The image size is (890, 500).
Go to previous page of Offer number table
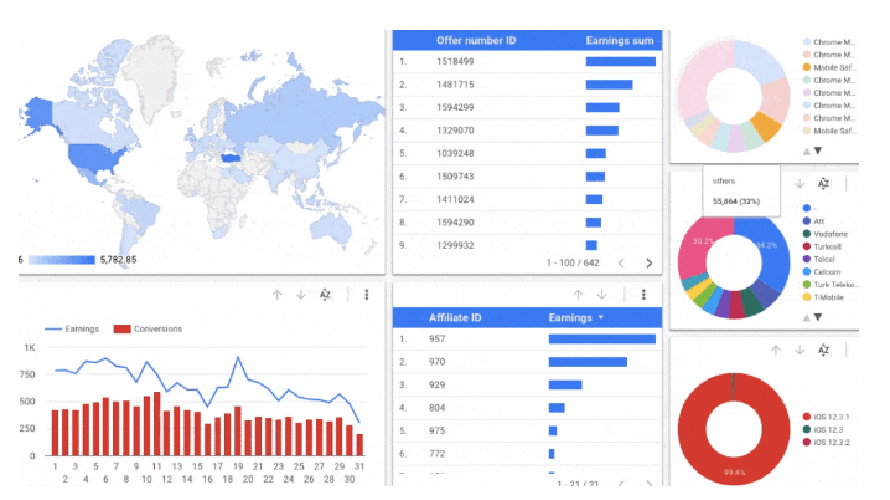click(621, 263)
